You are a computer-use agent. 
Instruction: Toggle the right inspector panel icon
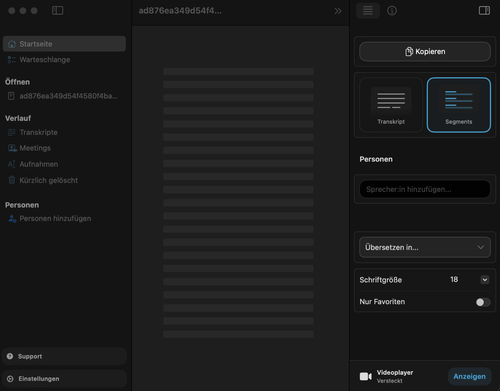[484, 11]
